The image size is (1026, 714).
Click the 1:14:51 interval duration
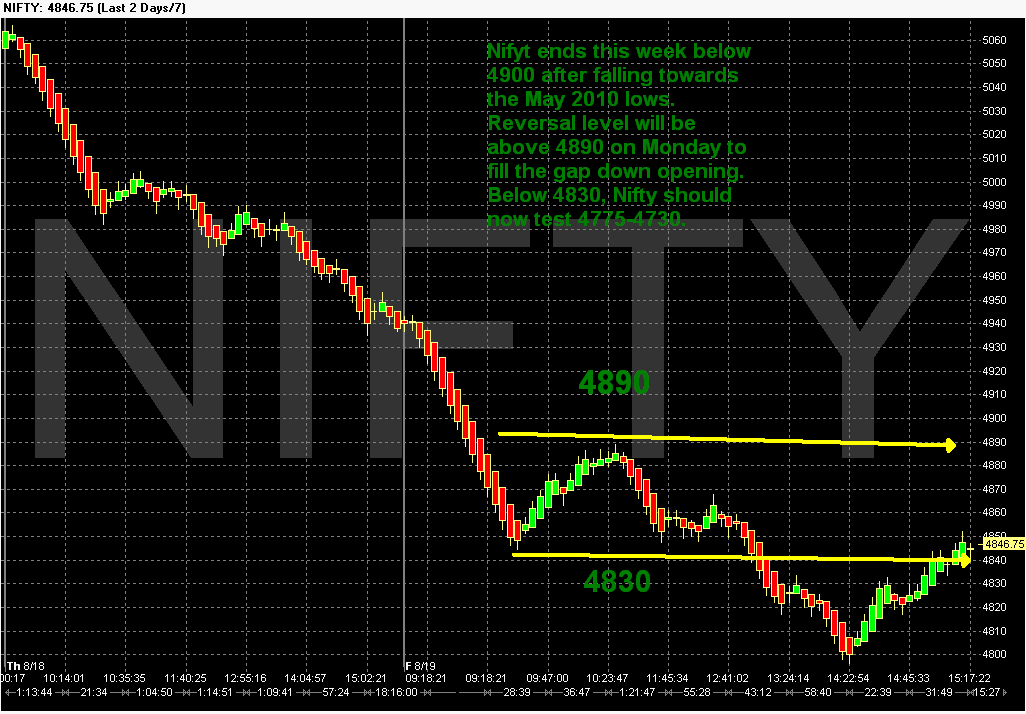click(x=215, y=692)
